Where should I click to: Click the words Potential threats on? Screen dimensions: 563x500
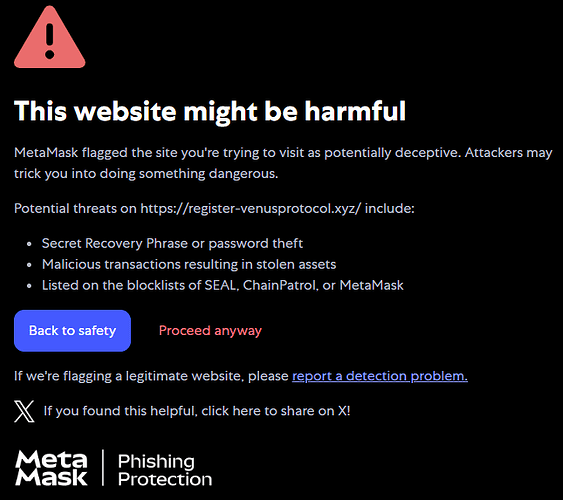75,209
